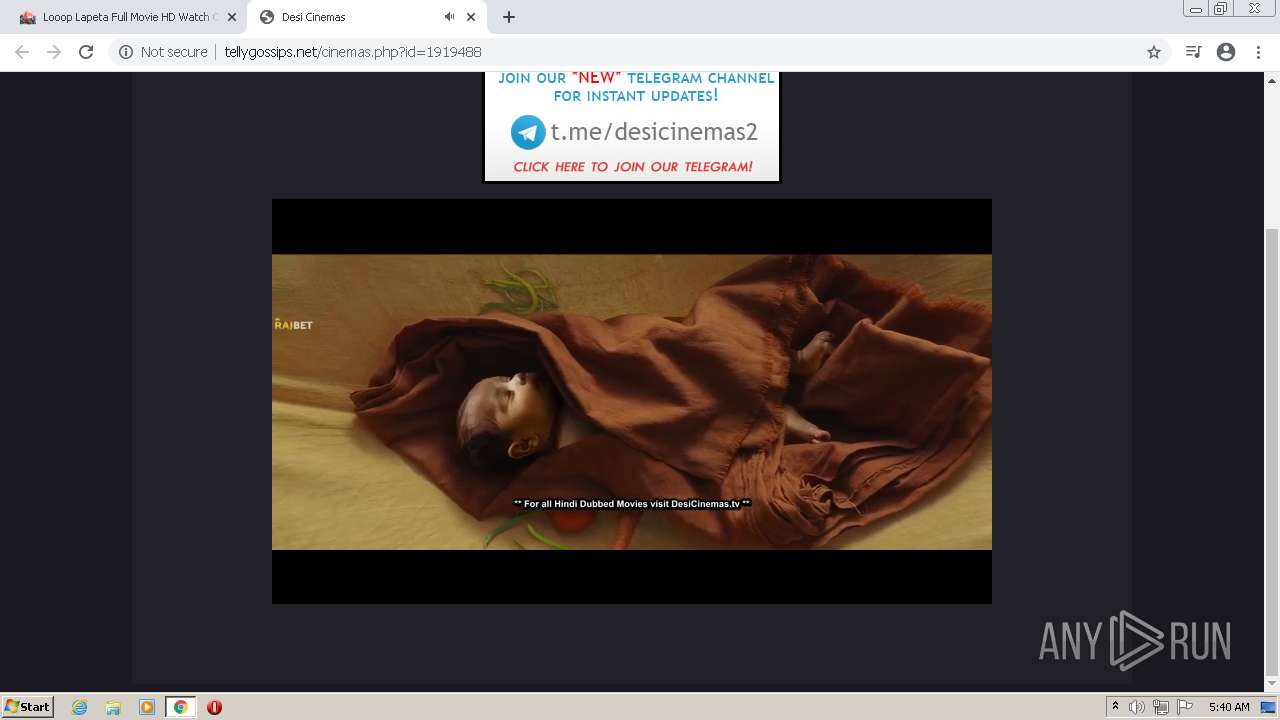Open the Action Center flag icon

(x=1185, y=707)
